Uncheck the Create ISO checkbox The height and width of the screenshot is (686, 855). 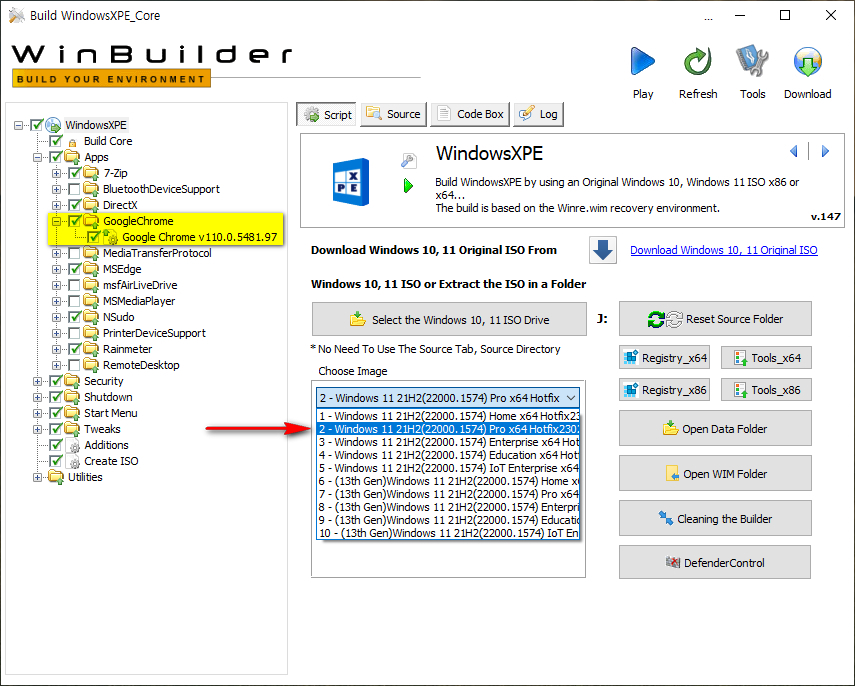coord(55,461)
